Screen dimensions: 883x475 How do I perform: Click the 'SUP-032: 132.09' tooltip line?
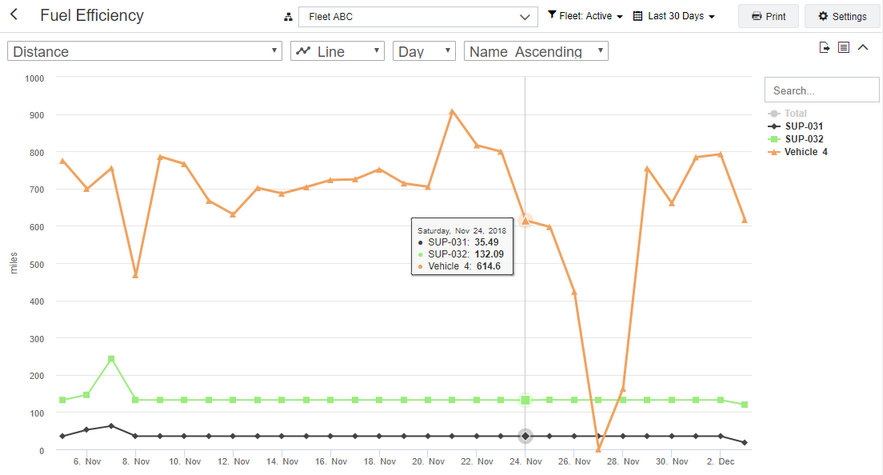(461, 254)
